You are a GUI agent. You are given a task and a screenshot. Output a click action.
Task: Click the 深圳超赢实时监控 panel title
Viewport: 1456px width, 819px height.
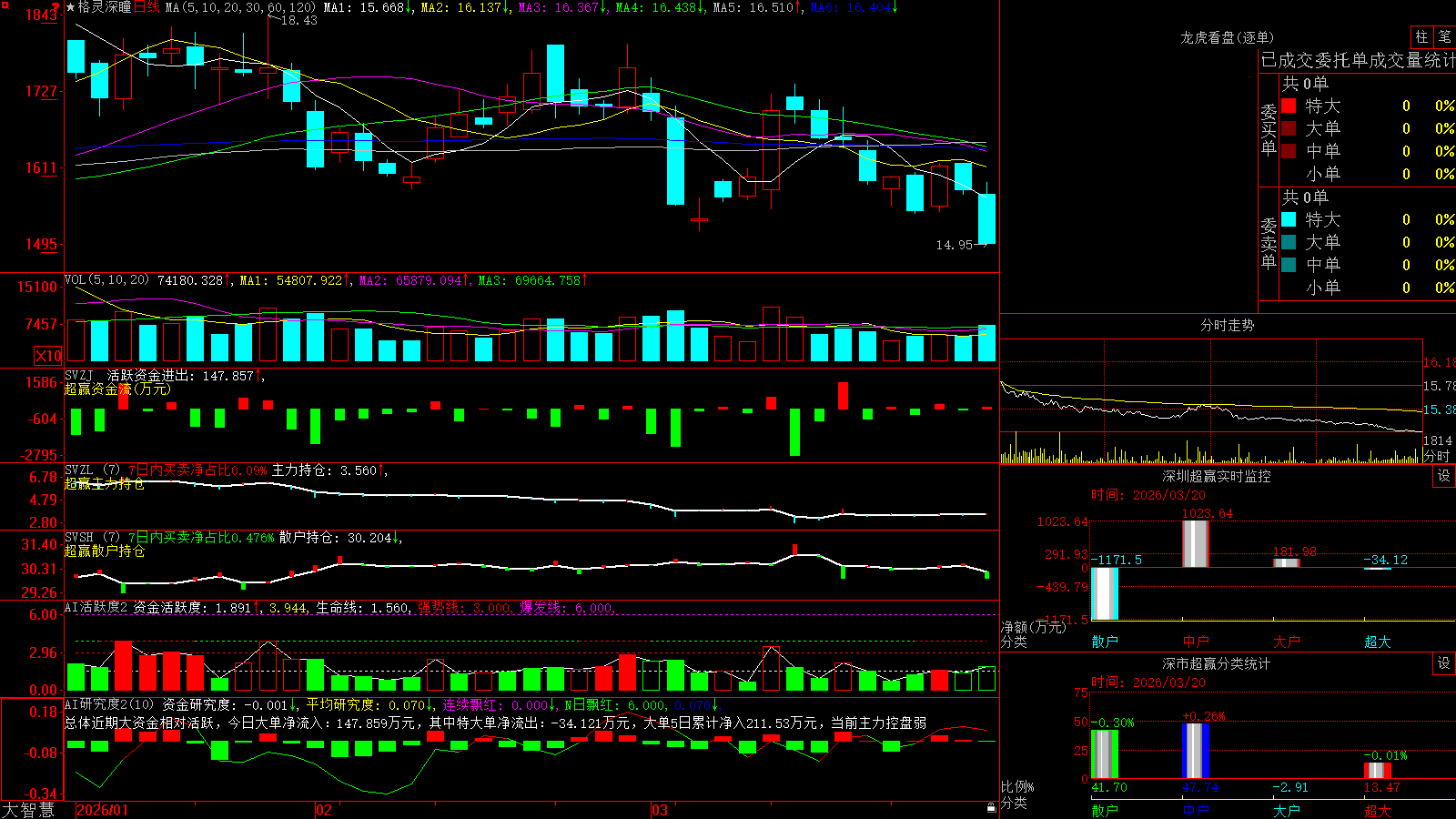coord(1216,476)
